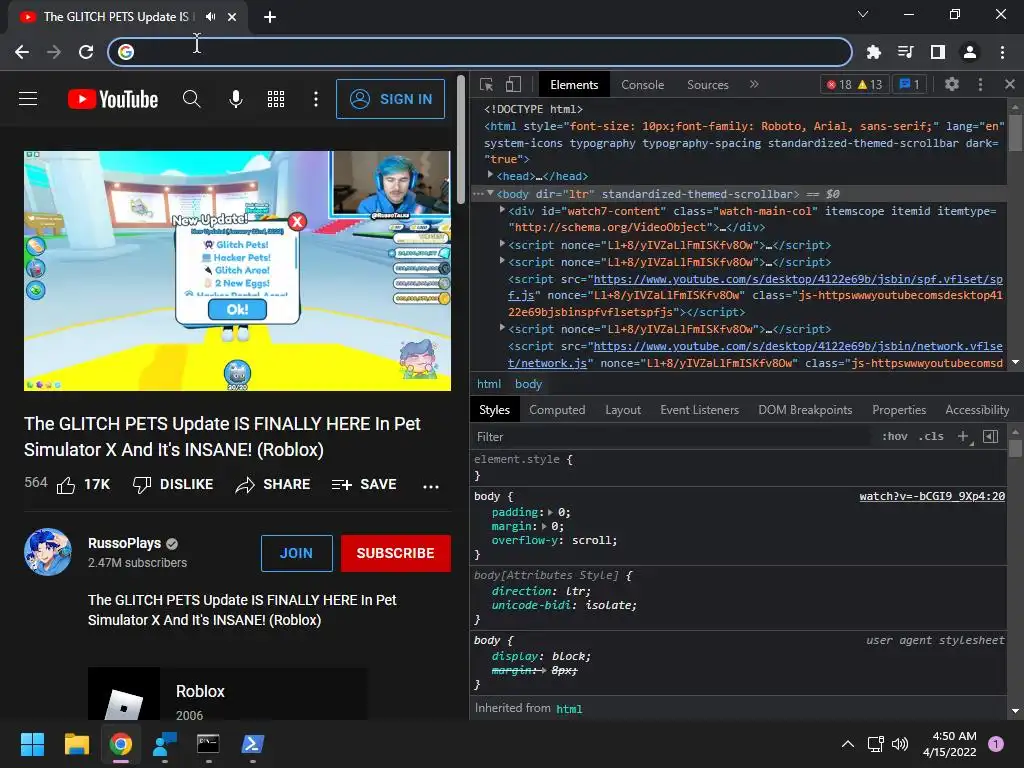Image resolution: width=1024 pixels, height=768 pixels.
Task: Open the YouTube hamburger guide menu
Action: coord(28,99)
